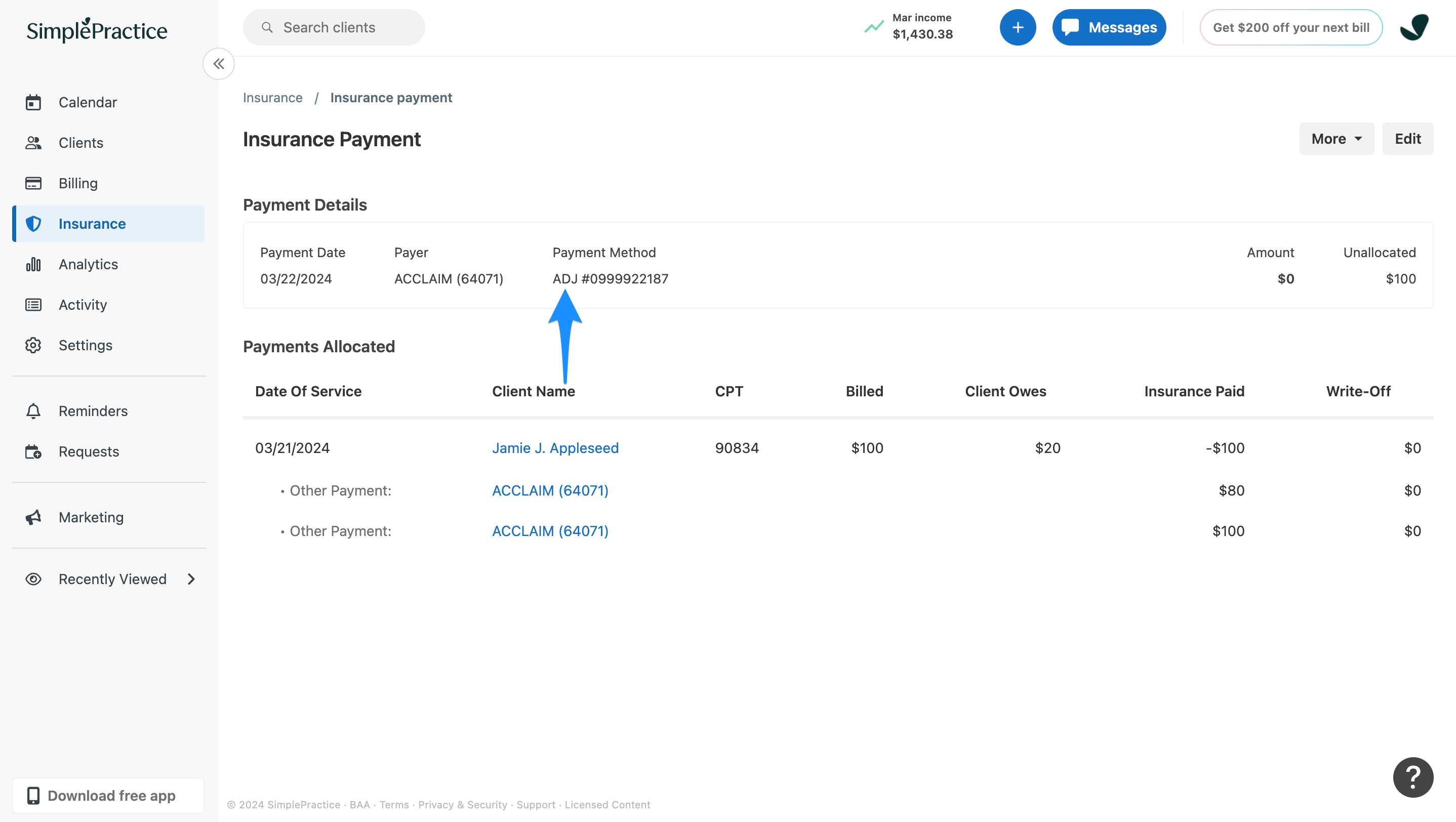This screenshot has width=1456, height=822.
Task: Click the blue plus create button
Action: pos(1018,27)
